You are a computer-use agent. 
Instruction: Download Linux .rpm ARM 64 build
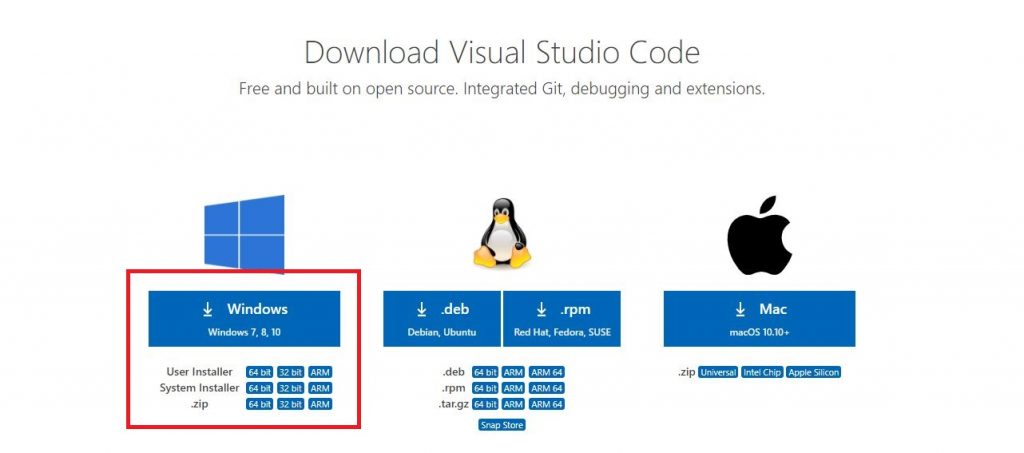(547, 388)
